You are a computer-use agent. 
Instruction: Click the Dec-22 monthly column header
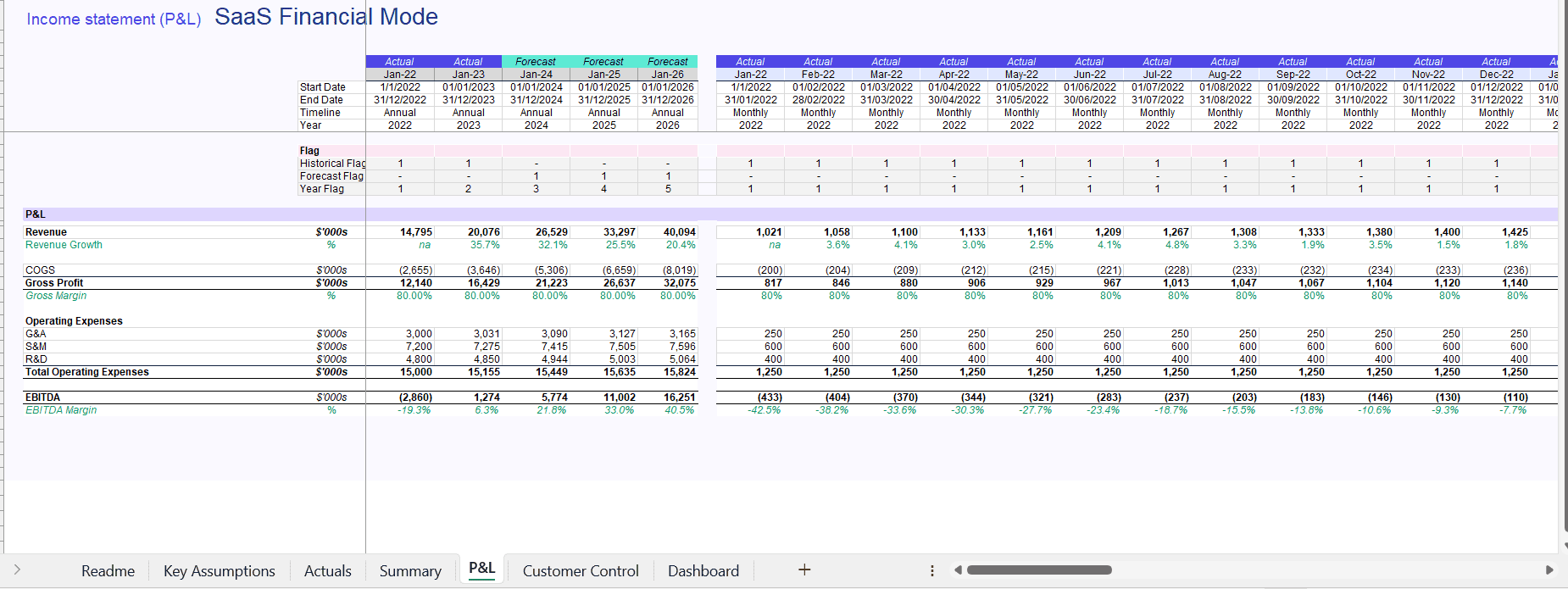1496,75
